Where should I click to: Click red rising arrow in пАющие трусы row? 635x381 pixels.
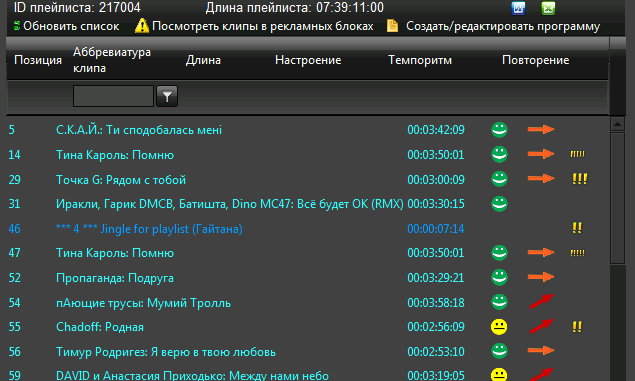tap(541, 301)
